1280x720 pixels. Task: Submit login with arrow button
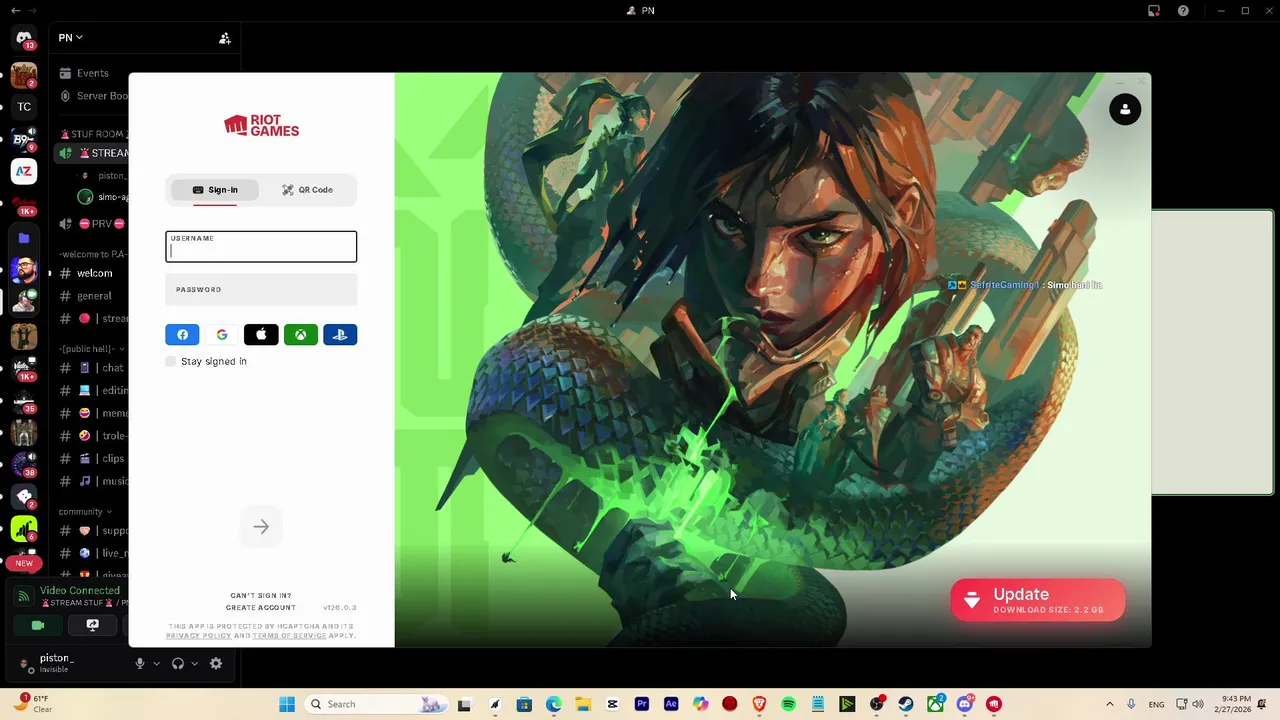(261, 527)
